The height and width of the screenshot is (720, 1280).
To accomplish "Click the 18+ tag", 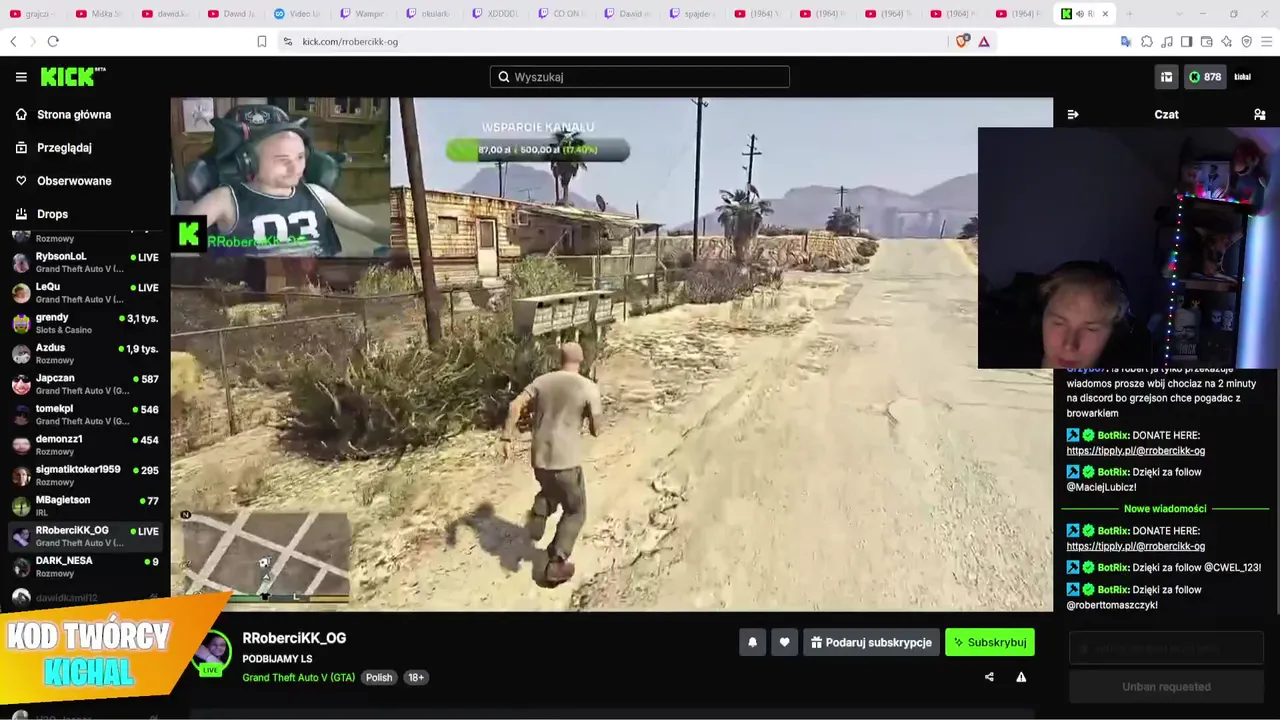I will point(416,677).
